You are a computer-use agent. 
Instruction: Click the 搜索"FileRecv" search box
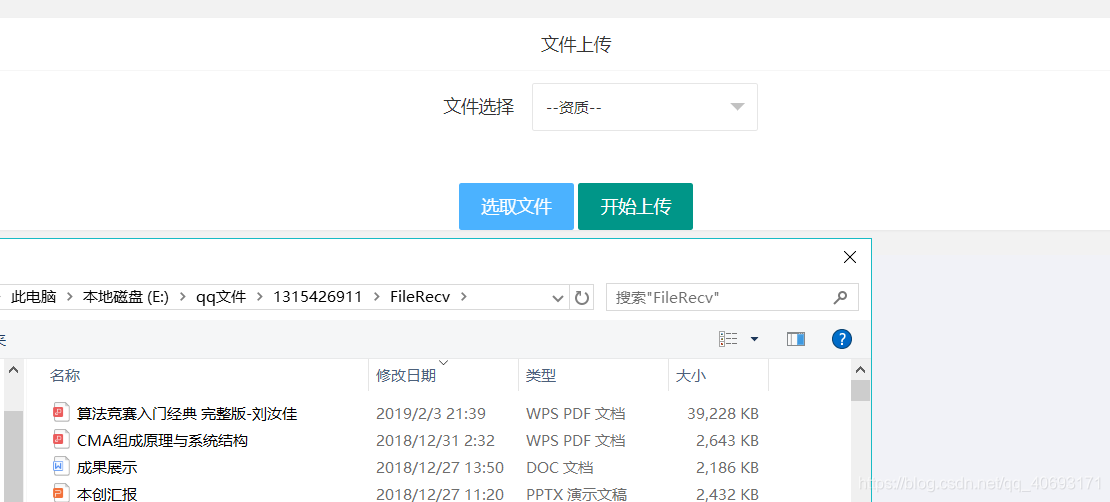pyautogui.click(x=732, y=297)
